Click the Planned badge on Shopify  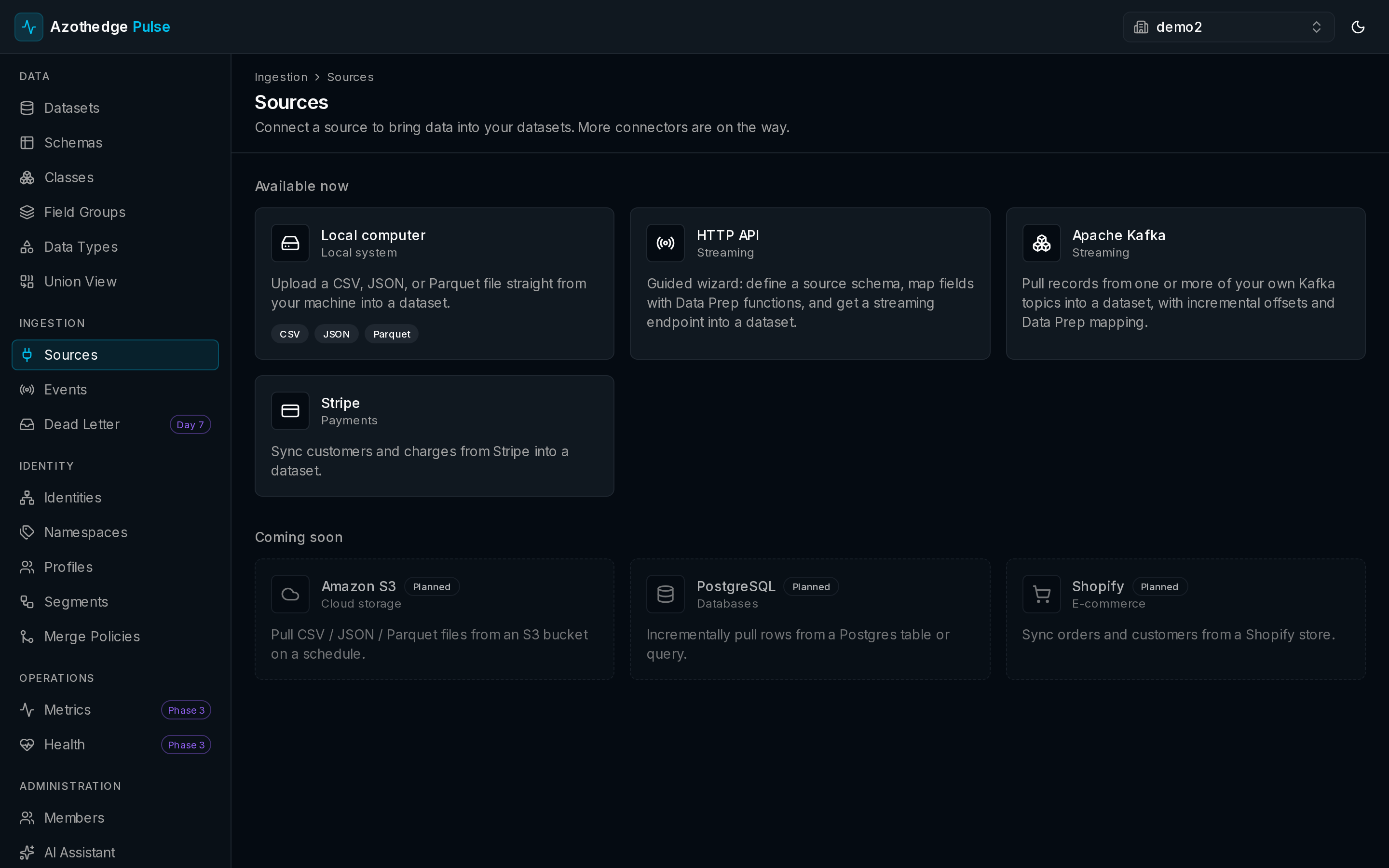pos(1159,587)
